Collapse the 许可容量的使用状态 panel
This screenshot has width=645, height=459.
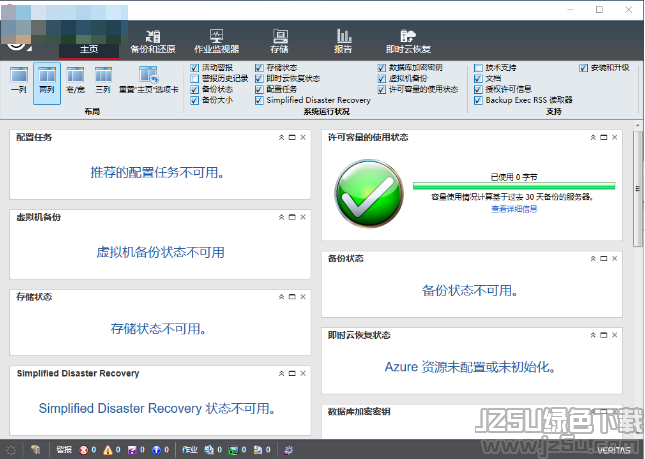click(593, 137)
